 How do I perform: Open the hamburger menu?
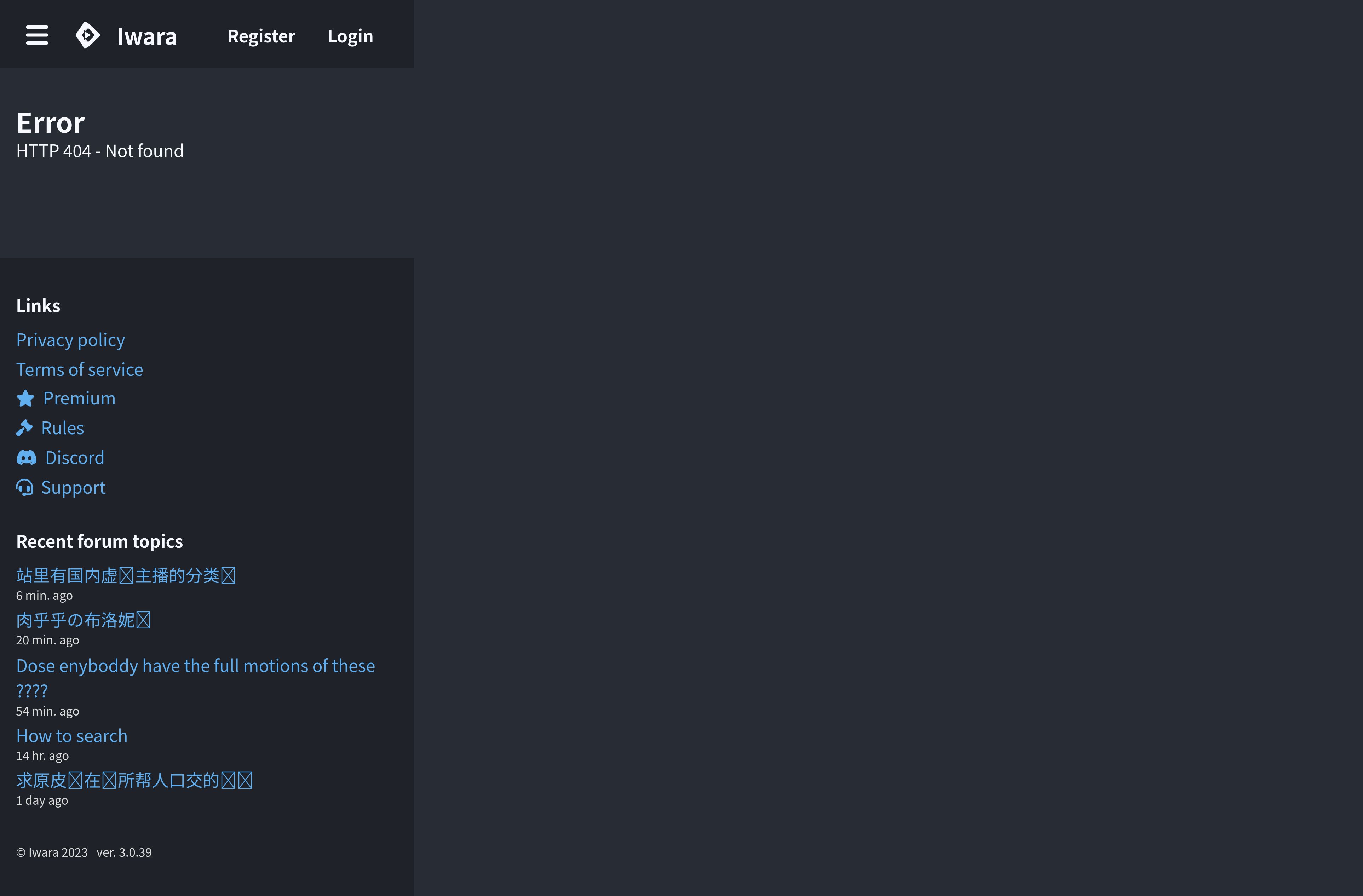(x=37, y=35)
